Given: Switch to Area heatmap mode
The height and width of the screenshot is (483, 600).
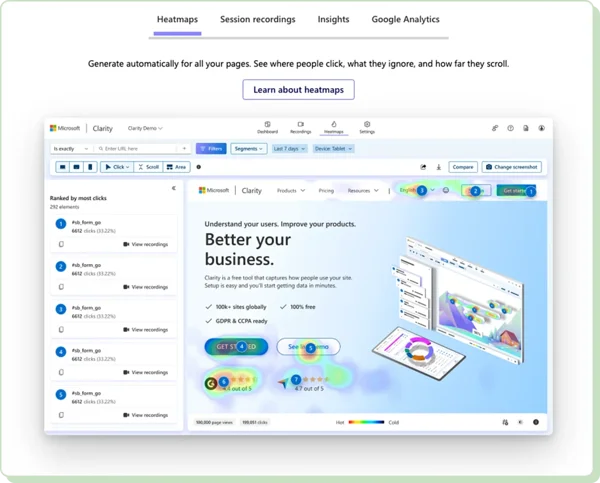Looking at the screenshot, I should pyautogui.click(x=176, y=167).
